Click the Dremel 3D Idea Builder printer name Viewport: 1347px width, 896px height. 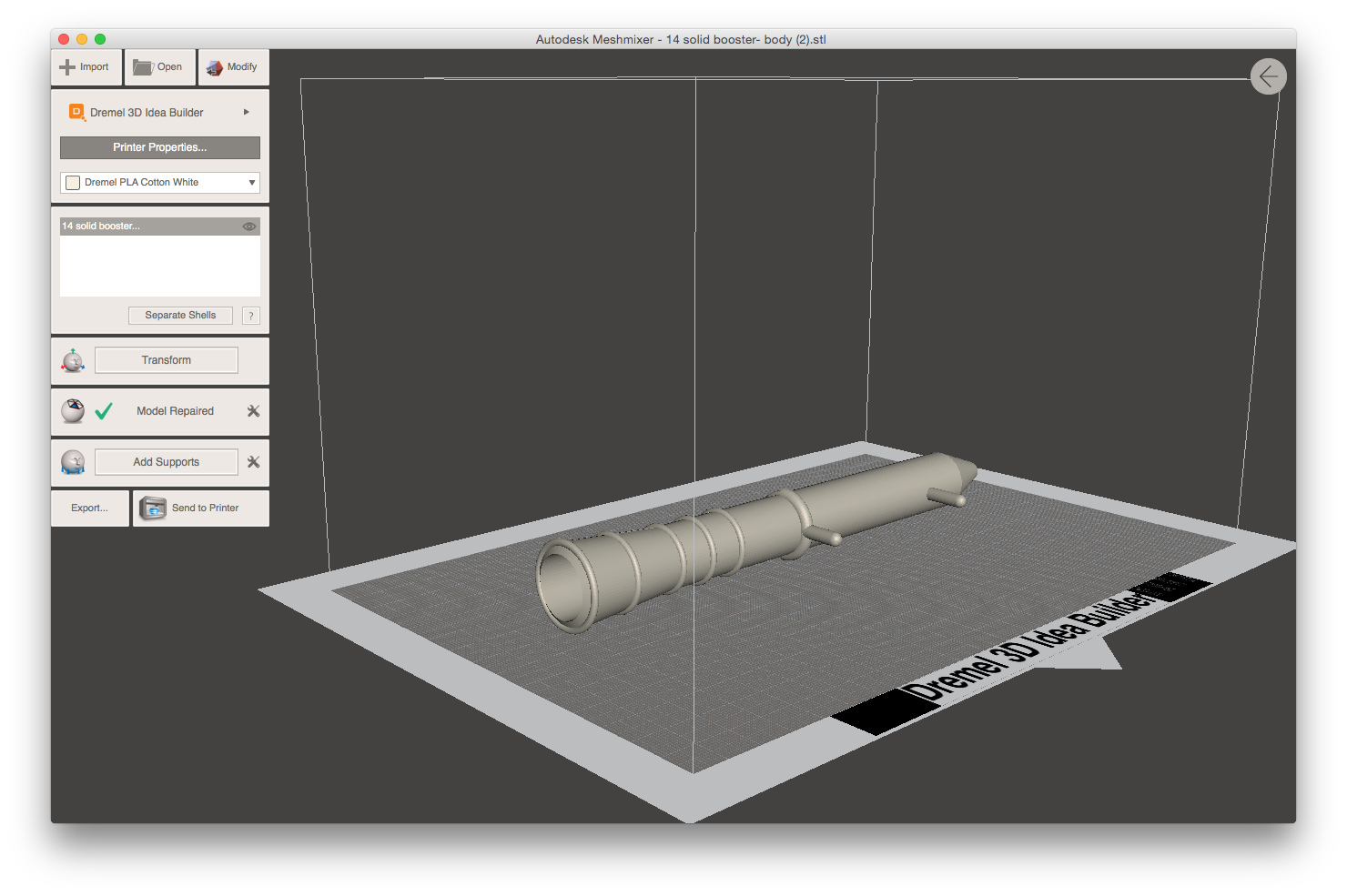(x=147, y=113)
